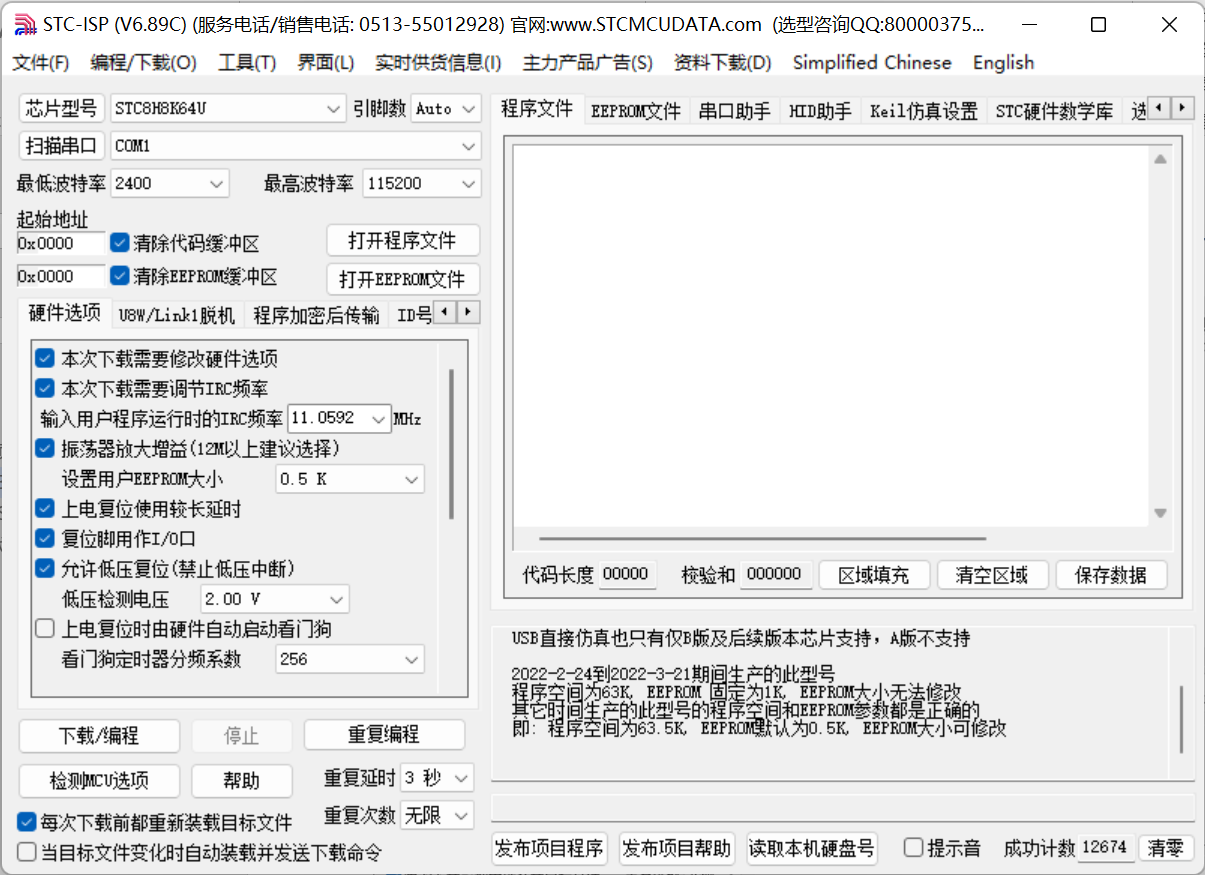Click 清零 button to reset success count

[1165, 848]
